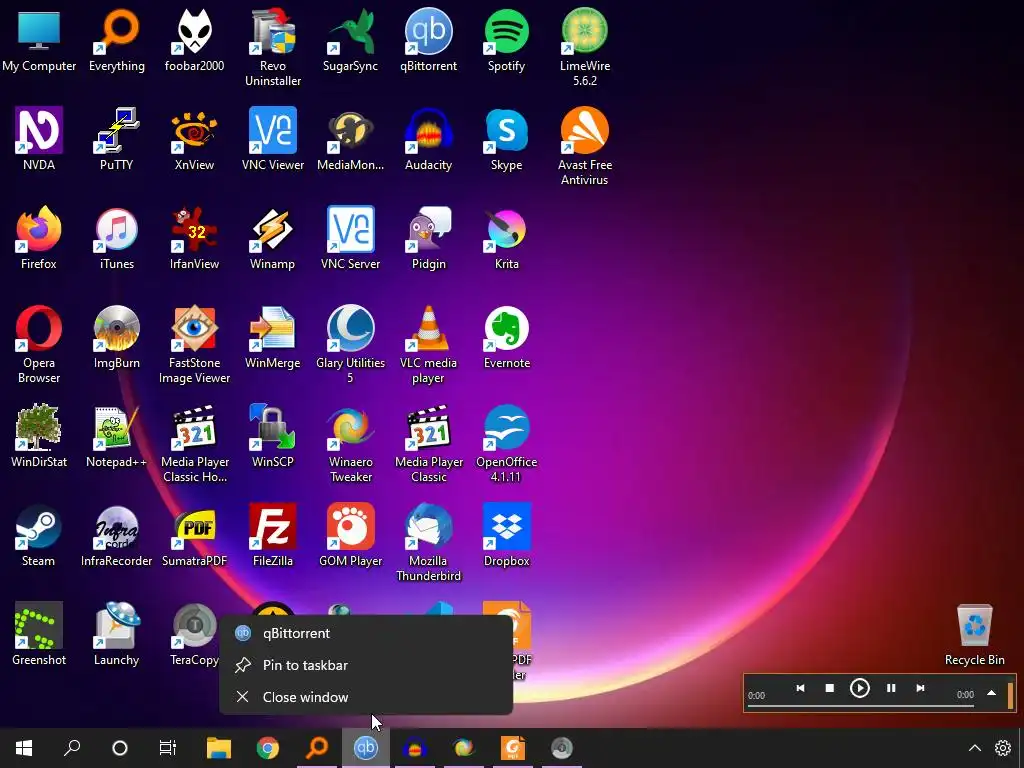Image resolution: width=1024 pixels, height=768 pixels.
Task: Select the VNC Viewer shortcut
Action: tap(273, 140)
